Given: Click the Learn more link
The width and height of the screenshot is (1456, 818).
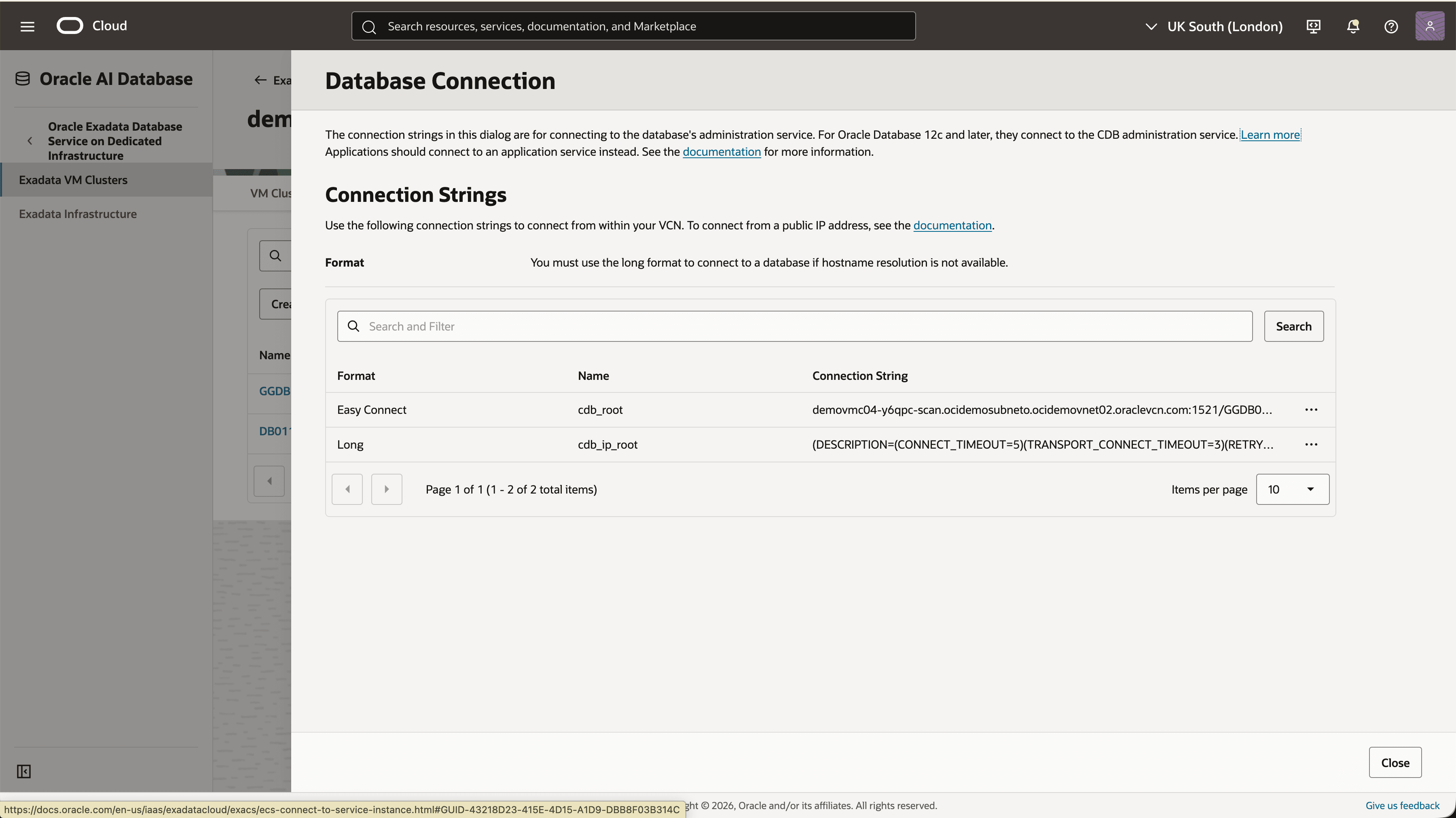Looking at the screenshot, I should tap(1271, 135).
